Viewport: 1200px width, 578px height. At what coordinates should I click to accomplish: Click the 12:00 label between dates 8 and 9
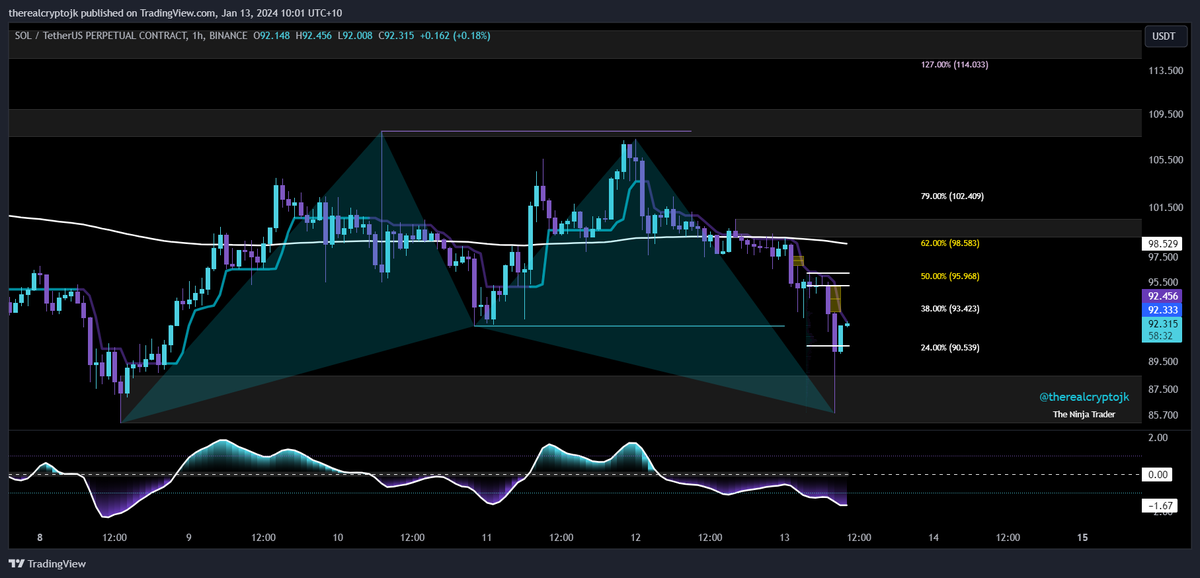click(114, 537)
